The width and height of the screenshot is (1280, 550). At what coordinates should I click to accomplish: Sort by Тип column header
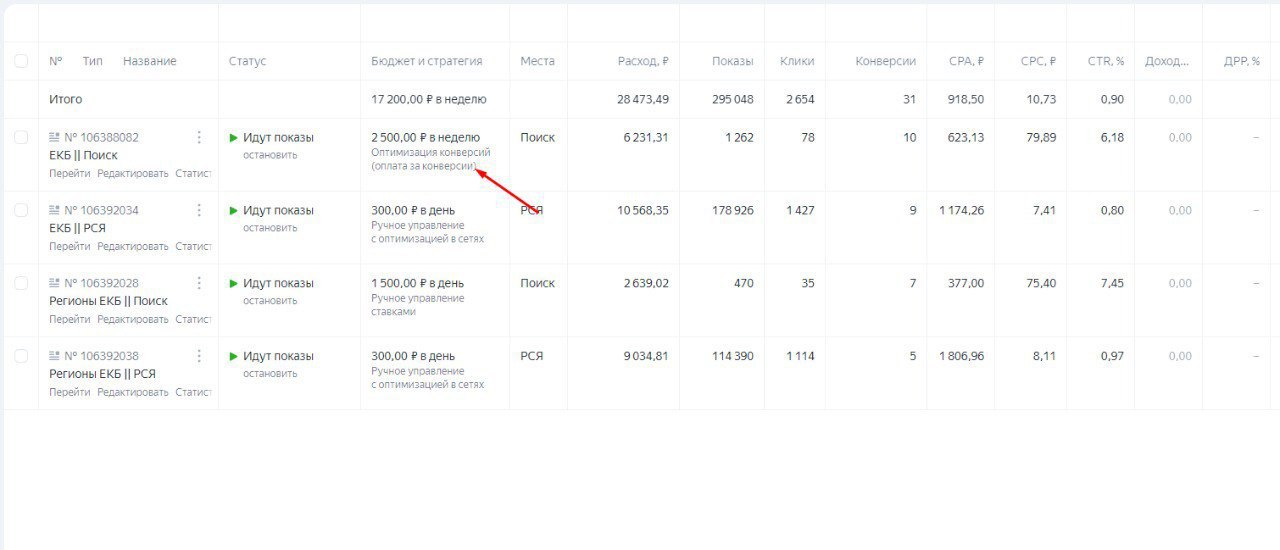coord(93,61)
